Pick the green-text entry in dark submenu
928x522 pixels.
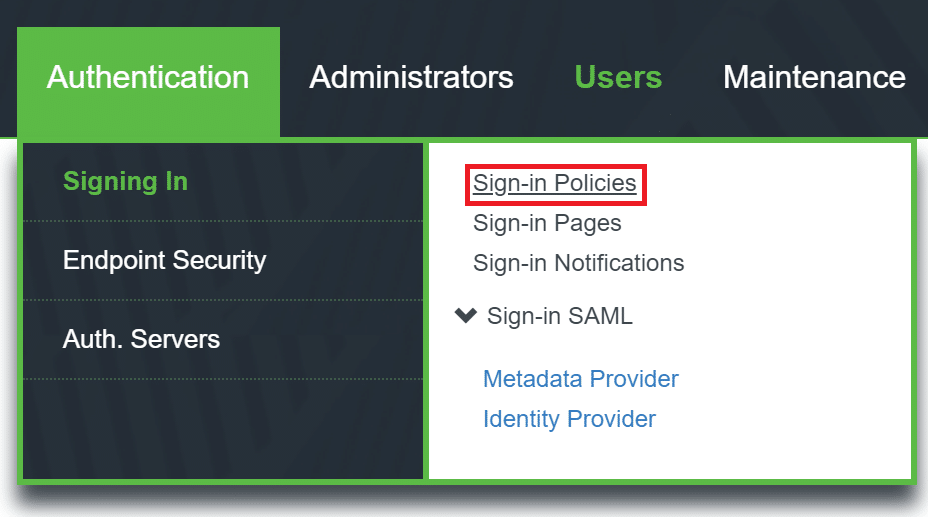[125, 182]
